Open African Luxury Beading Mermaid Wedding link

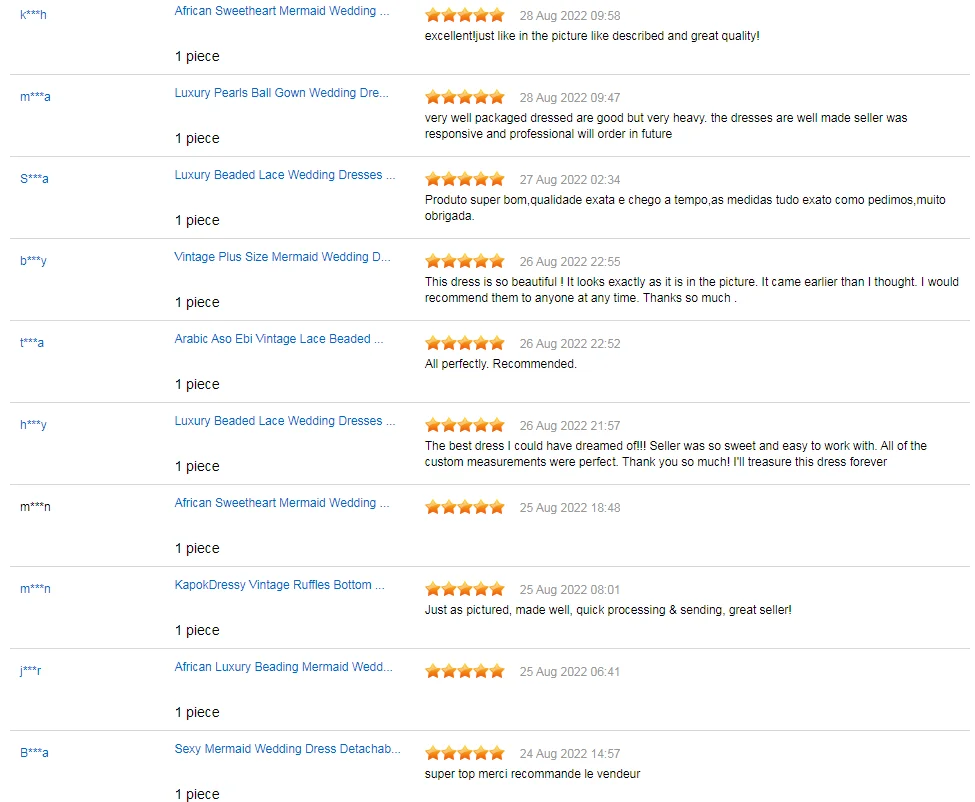point(284,667)
